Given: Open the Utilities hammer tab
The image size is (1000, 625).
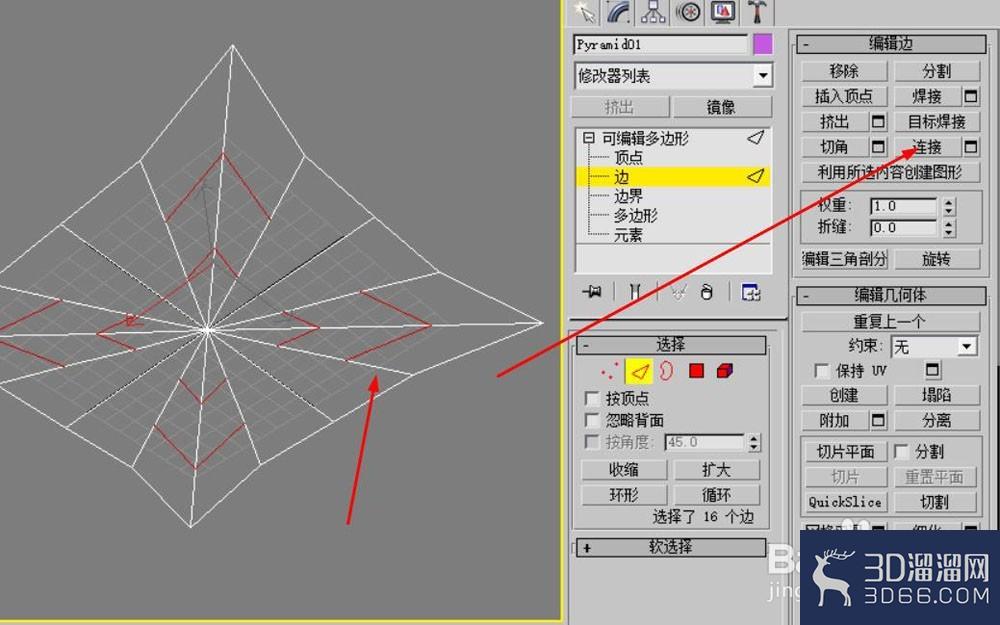Looking at the screenshot, I should [758, 12].
